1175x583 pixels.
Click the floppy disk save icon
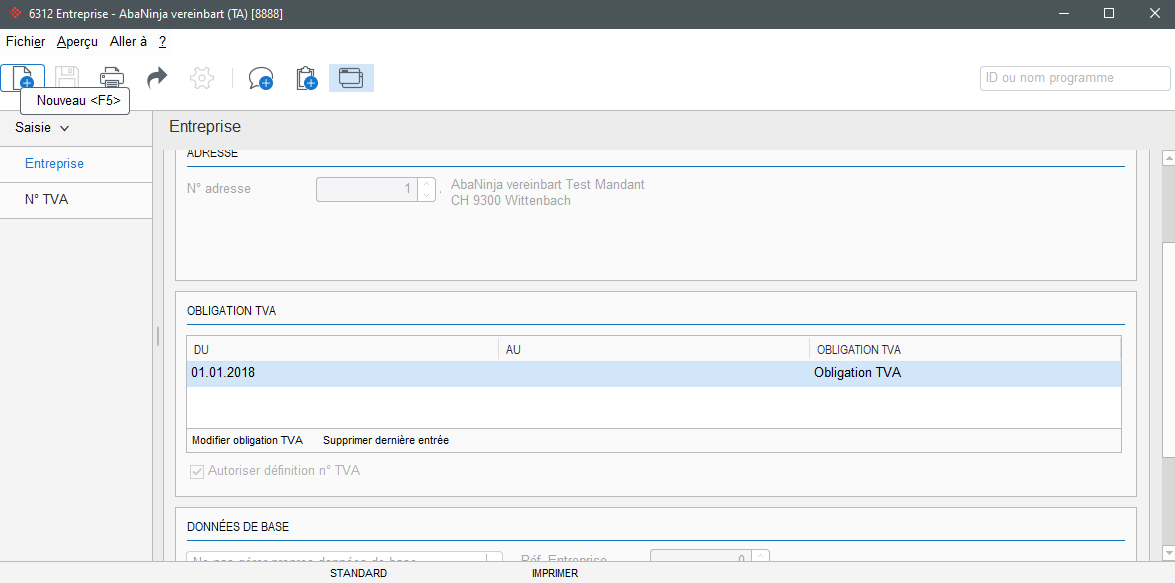coord(67,78)
